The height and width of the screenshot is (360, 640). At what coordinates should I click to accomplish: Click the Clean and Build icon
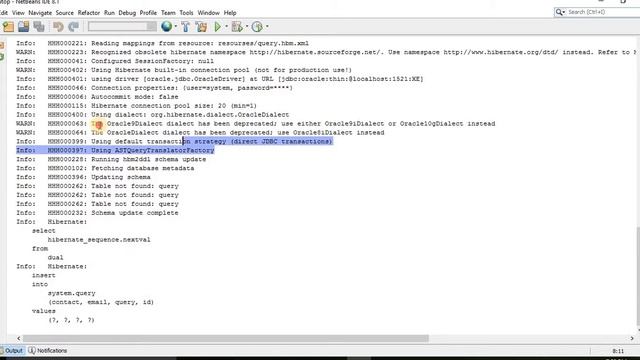(201, 27)
